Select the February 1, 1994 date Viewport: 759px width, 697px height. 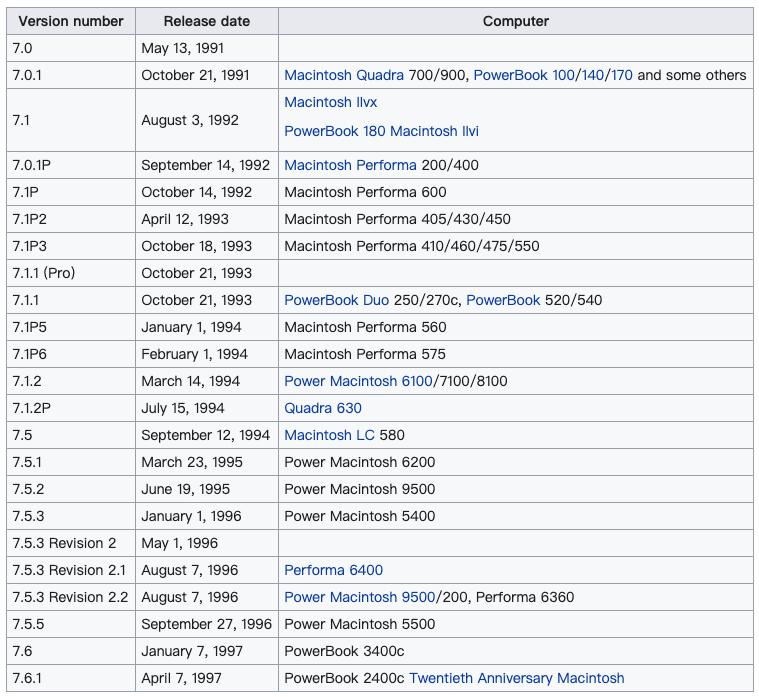click(207, 354)
